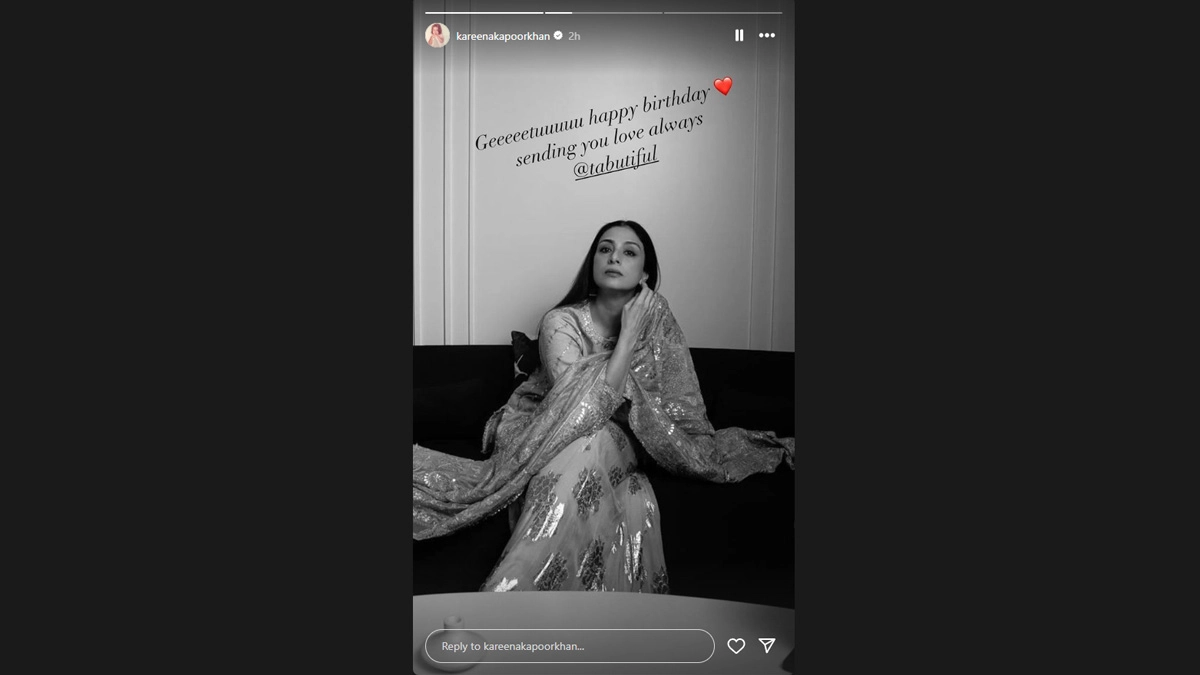
Task: Click the blue verified badge
Action: click(x=558, y=35)
